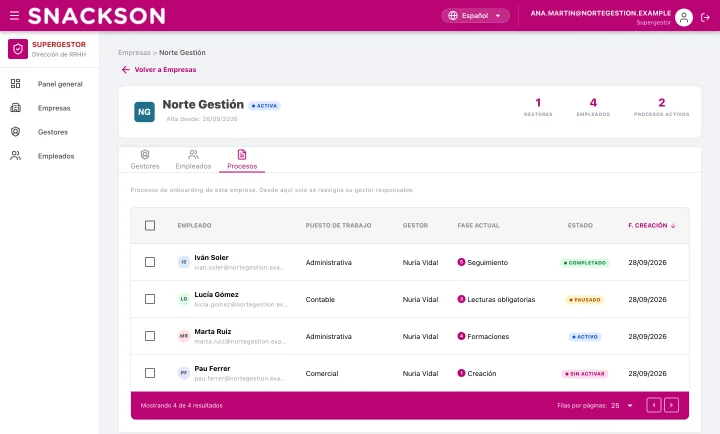Click the PF avatar for Pau Ferrer
The image size is (720, 434).
click(184, 373)
